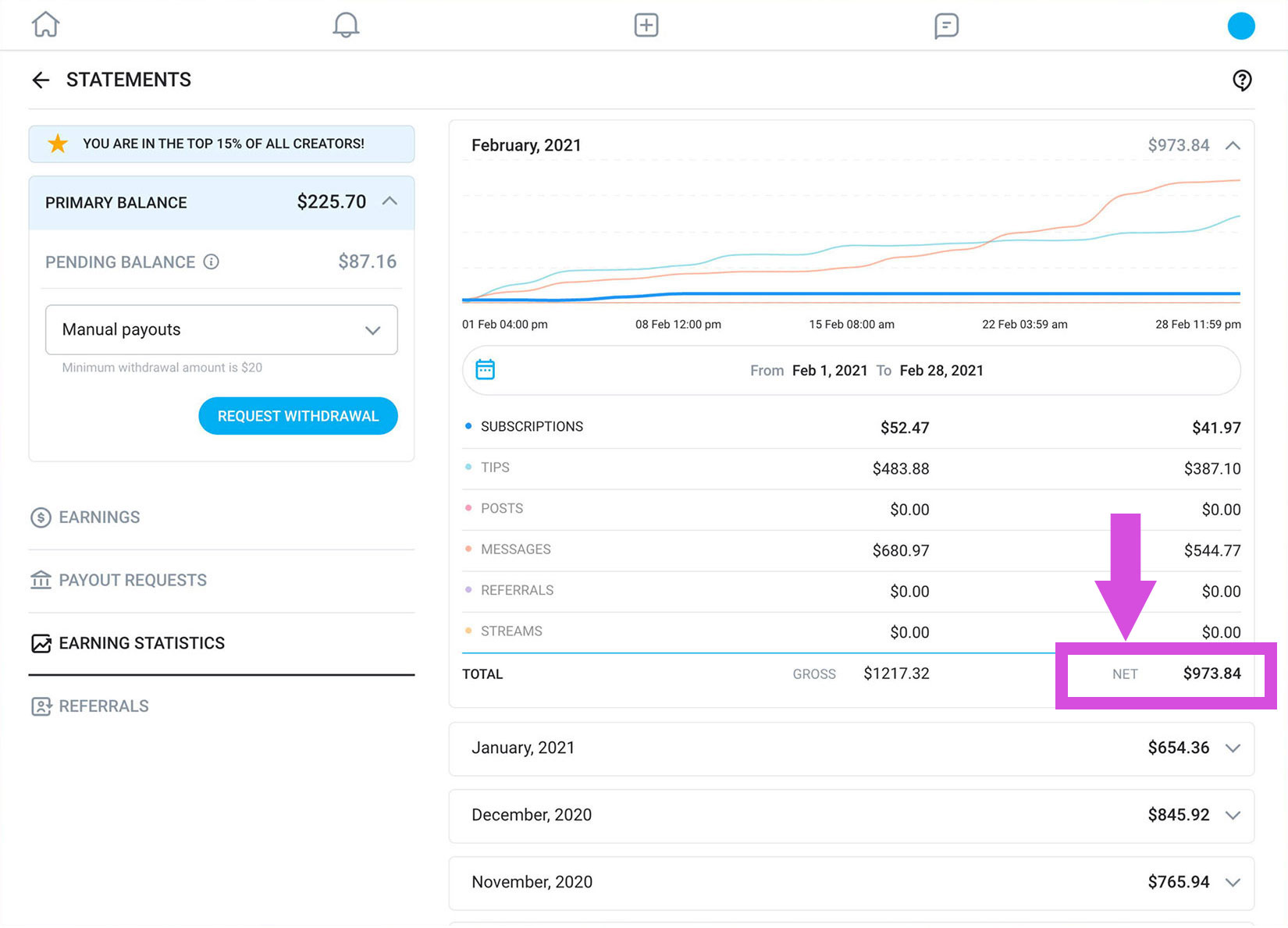The width and height of the screenshot is (1288, 928).
Task: Expand the January, 2021 statement
Action: coord(1233,748)
